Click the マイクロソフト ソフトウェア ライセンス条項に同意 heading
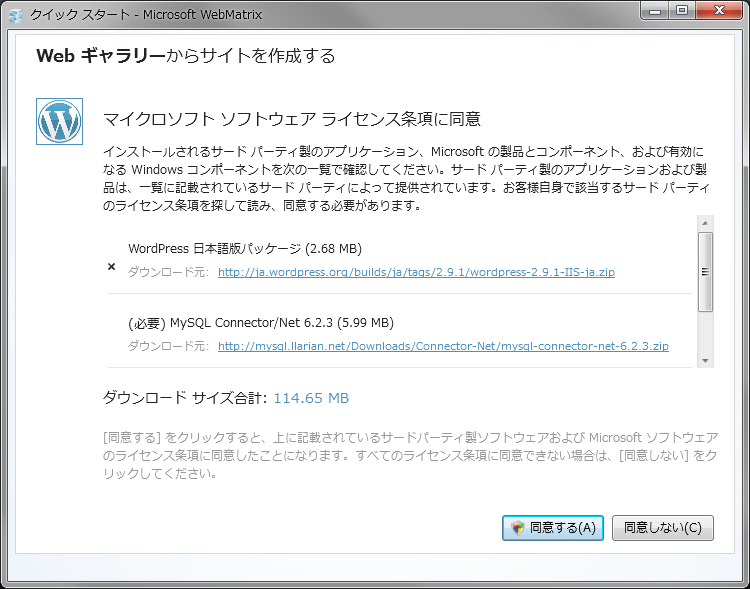Viewport: 750px width, 589px height. [292, 119]
